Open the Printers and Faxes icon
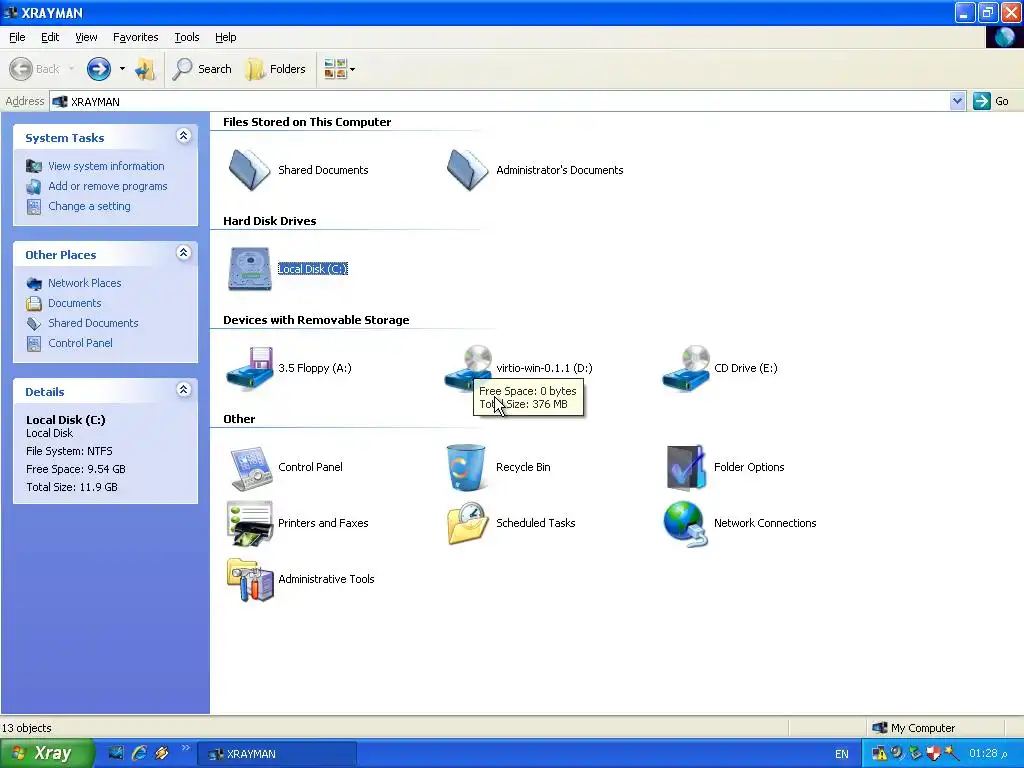Image resolution: width=1024 pixels, height=768 pixels. click(x=249, y=523)
